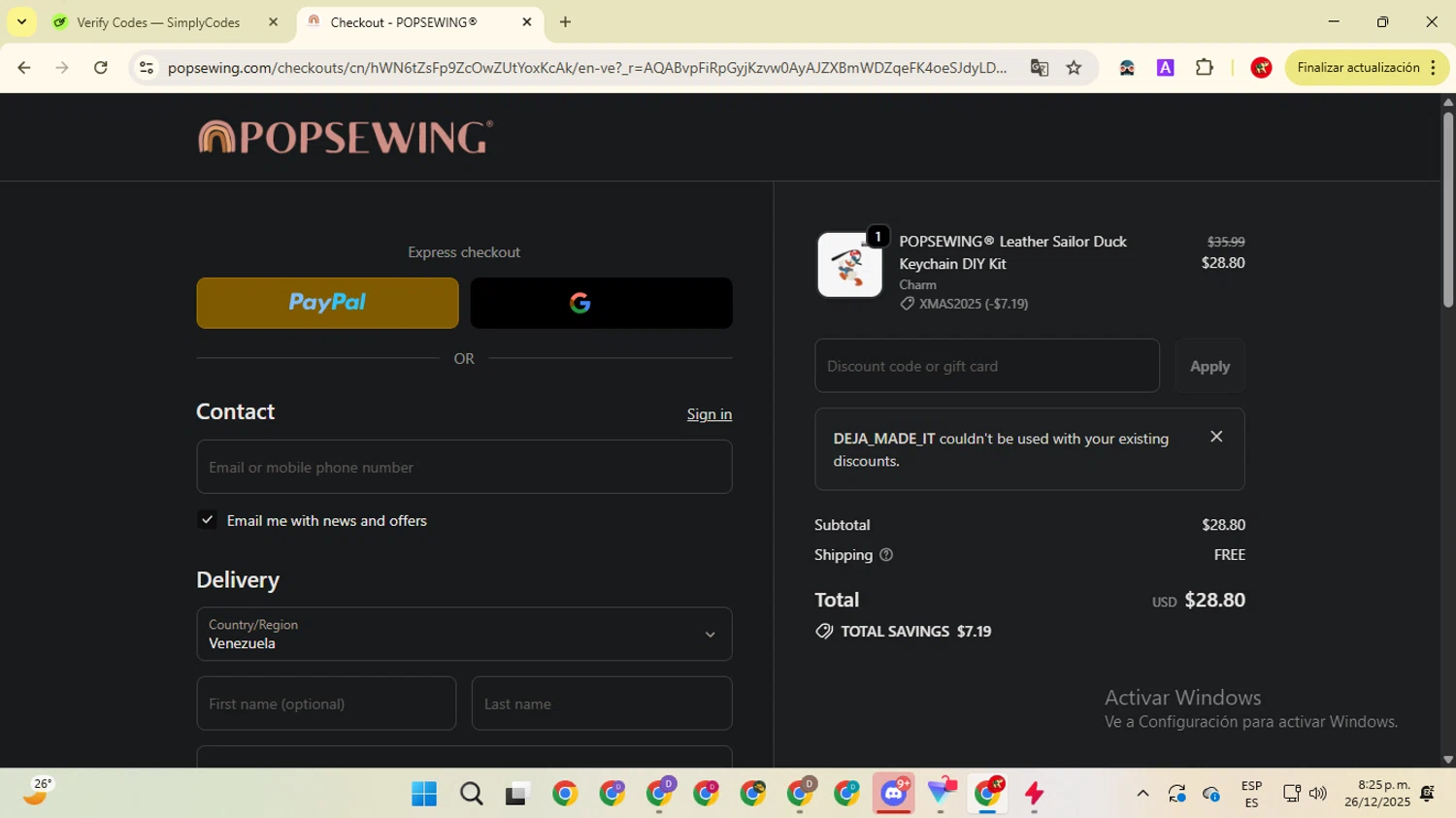Open the weather widget showing 26°
This screenshot has width=1456, height=818.
(35, 792)
